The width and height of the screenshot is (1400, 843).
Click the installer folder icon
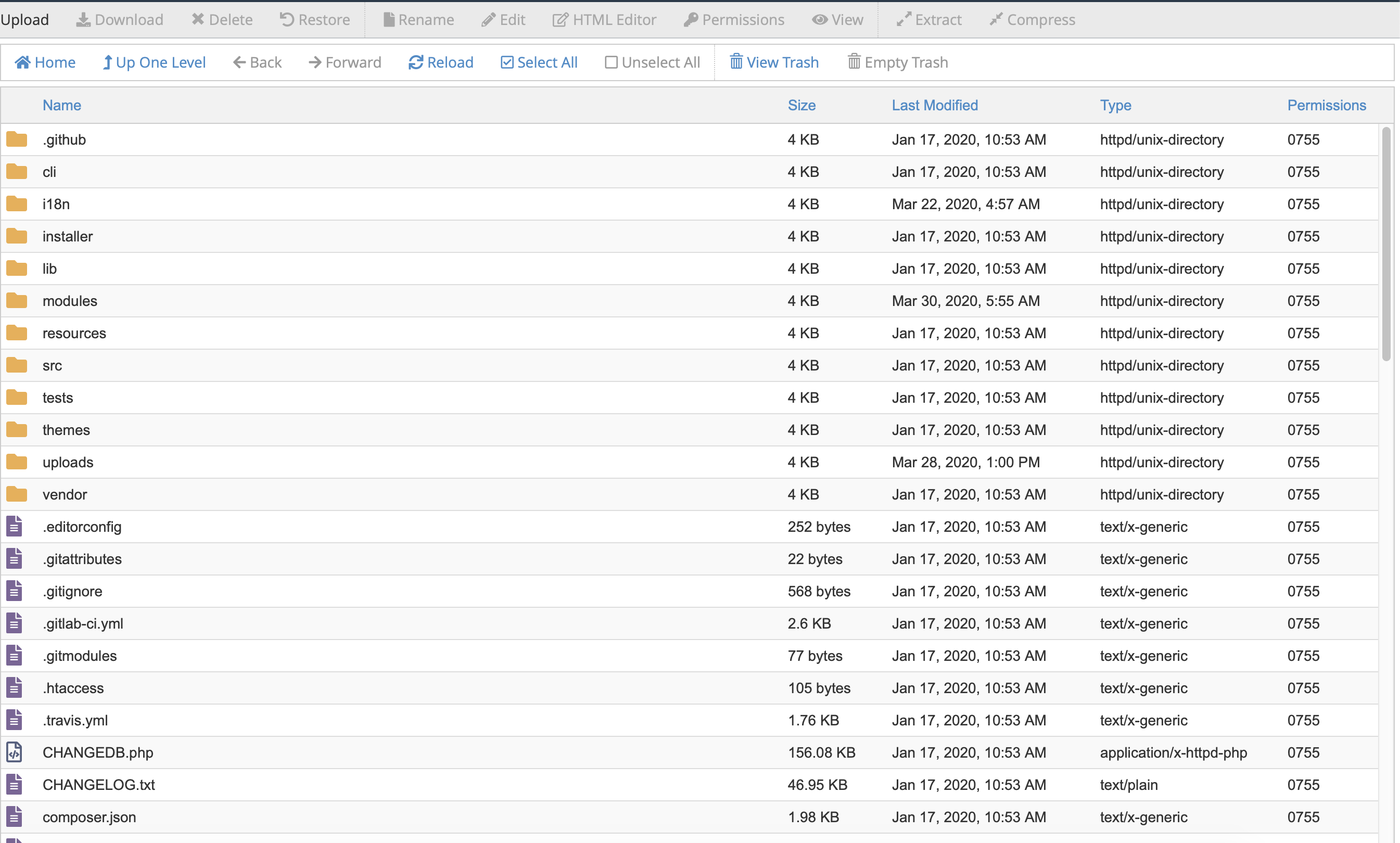[17, 236]
